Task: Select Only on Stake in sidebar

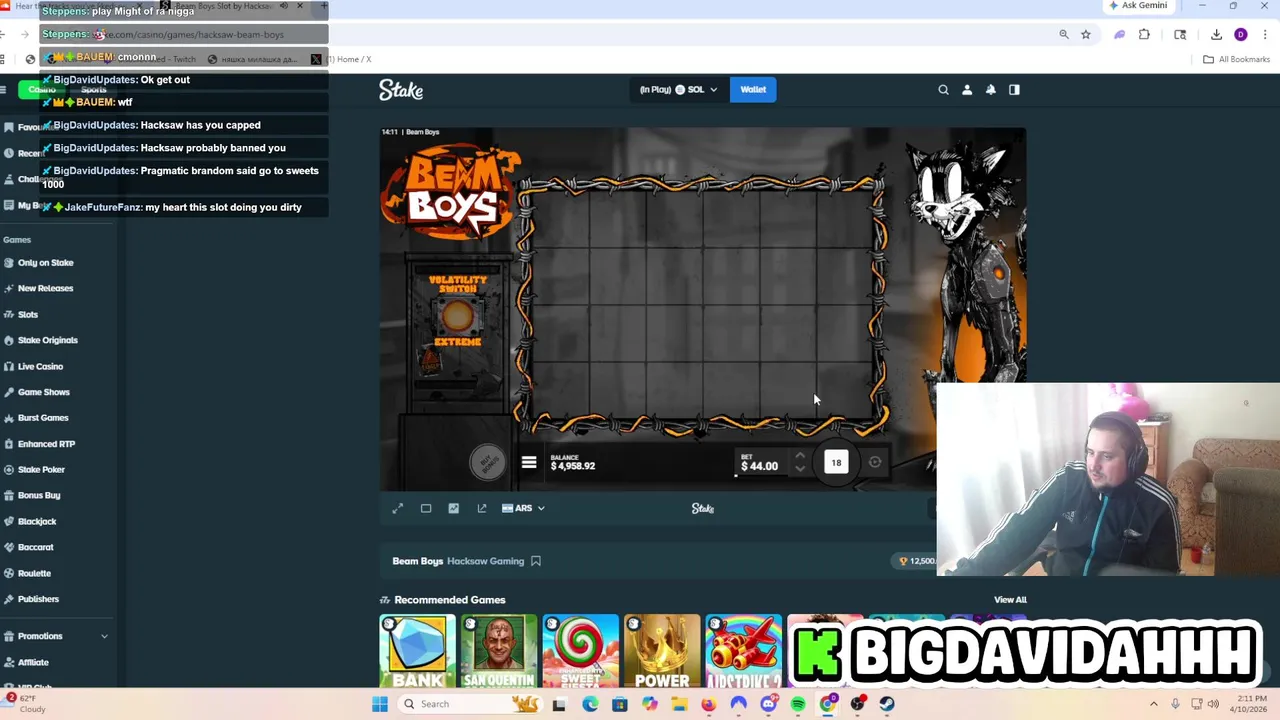Action: pyautogui.click(x=45, y=263)
